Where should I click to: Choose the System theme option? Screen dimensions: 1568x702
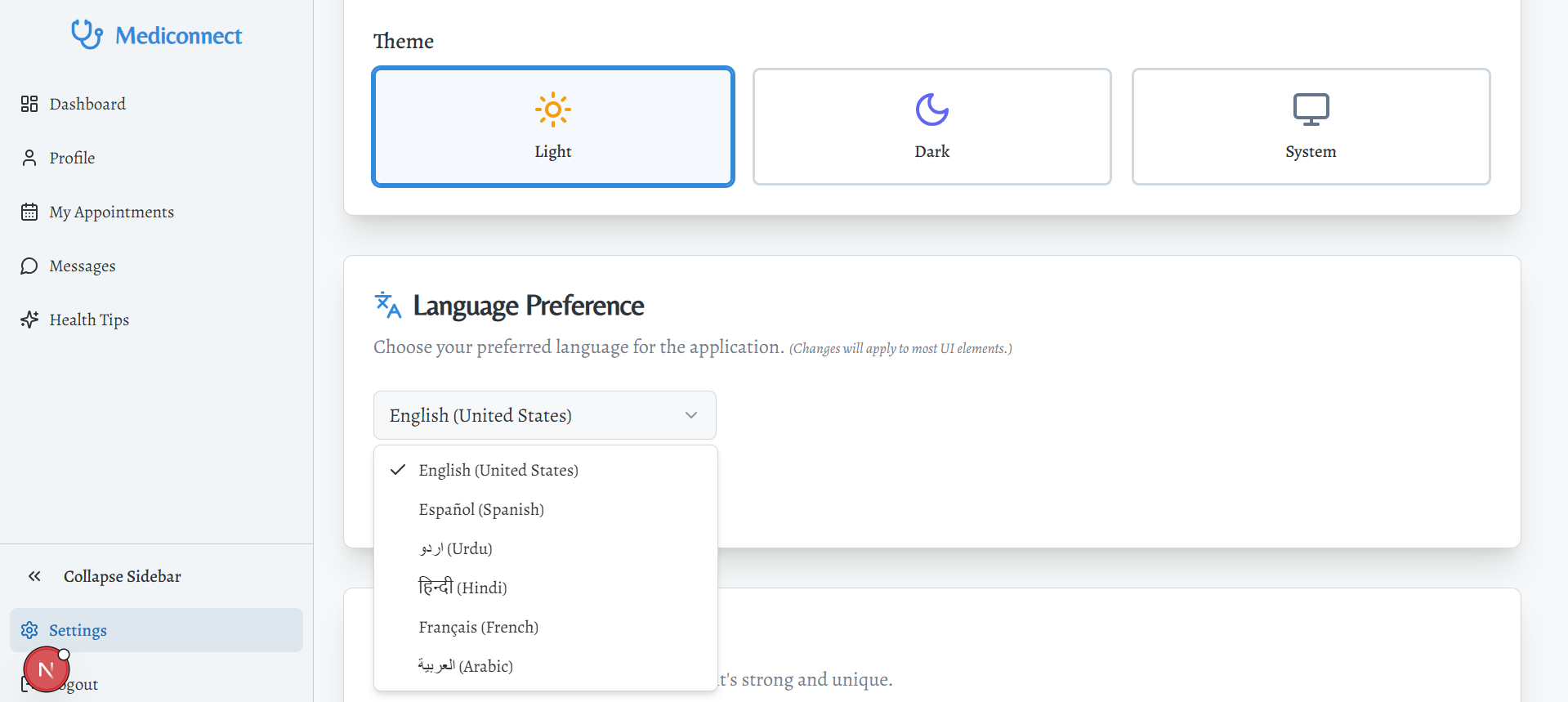[x=1311, y=127]
